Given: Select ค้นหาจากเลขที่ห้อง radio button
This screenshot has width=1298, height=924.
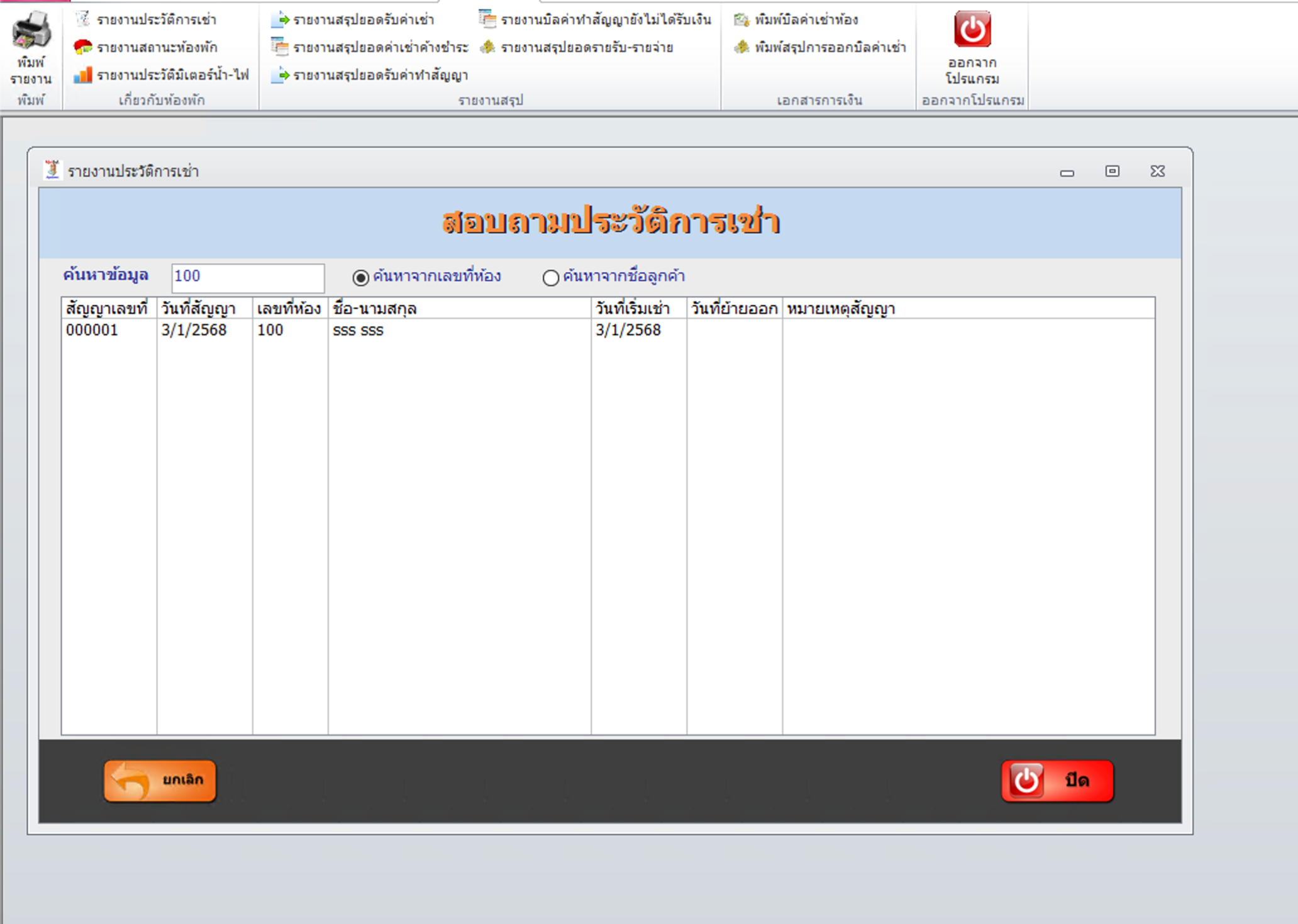Looking at the screenshot, I should 360,277.
